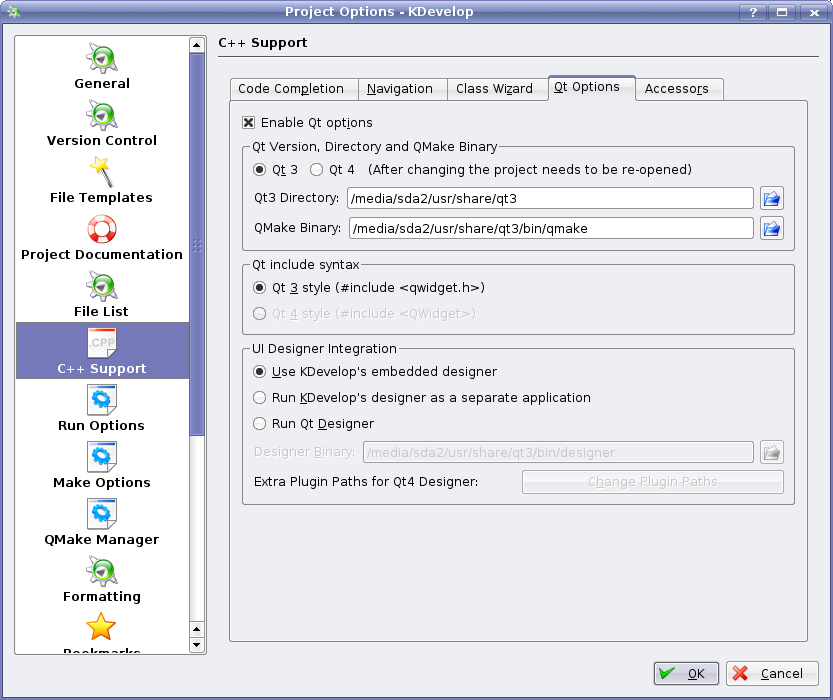This screenshot has height=700, width=833.
Task: Select Run Options in sidebar
Action: pyautogui.click(x=102, y=409)
